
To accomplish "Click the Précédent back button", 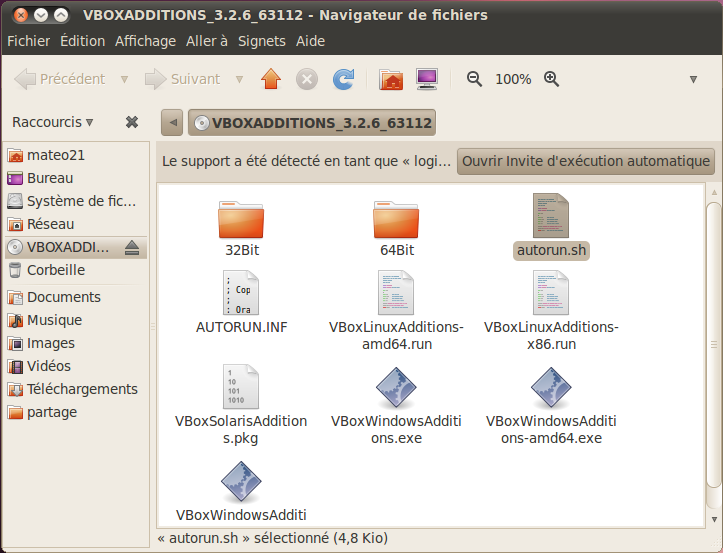I will (60, 79).
